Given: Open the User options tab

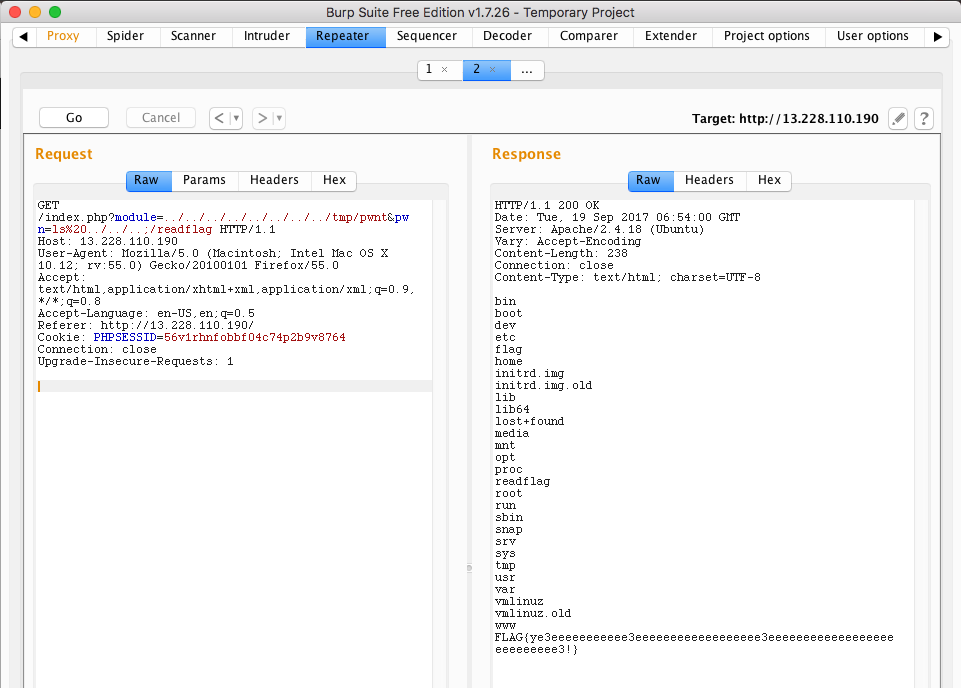Looking at the screenshot, I should [x=873, y=36].
